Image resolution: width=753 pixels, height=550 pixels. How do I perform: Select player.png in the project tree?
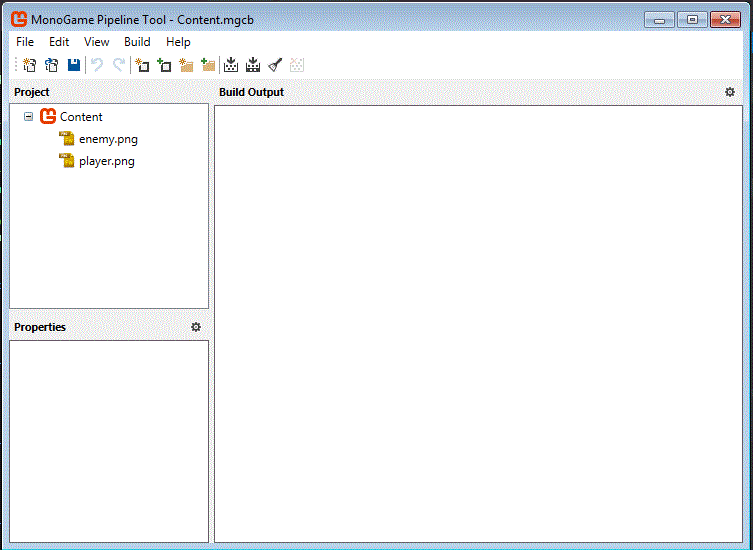[x=107, y=161]
